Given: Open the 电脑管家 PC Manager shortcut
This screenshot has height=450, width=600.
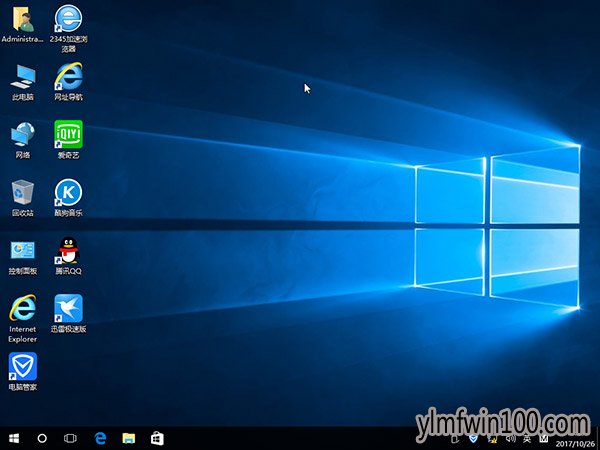Looking at the screenshot, I should (23, 372).
